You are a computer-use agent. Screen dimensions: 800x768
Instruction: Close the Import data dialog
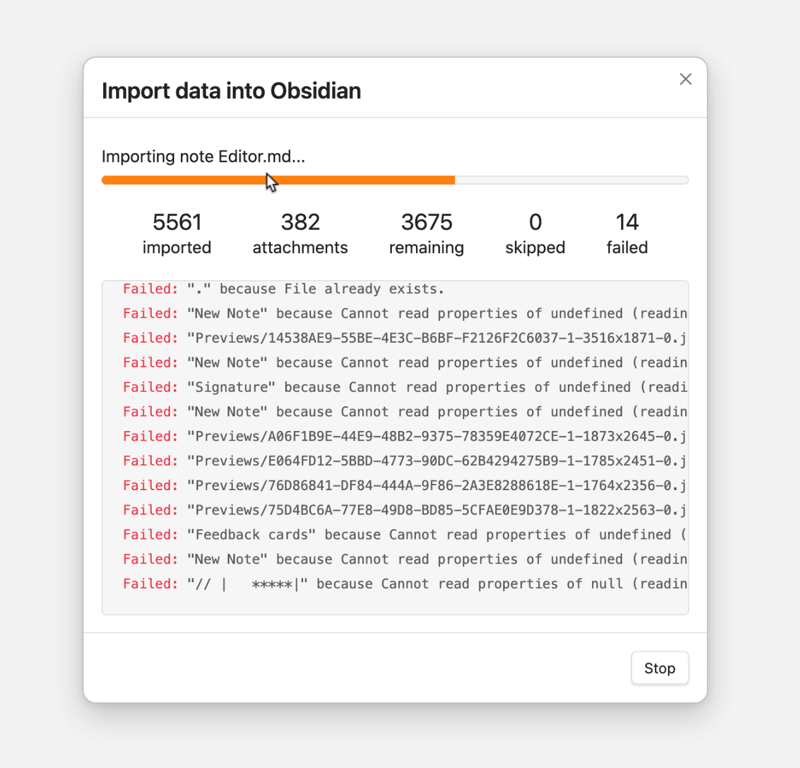click(x=685, y=79)
